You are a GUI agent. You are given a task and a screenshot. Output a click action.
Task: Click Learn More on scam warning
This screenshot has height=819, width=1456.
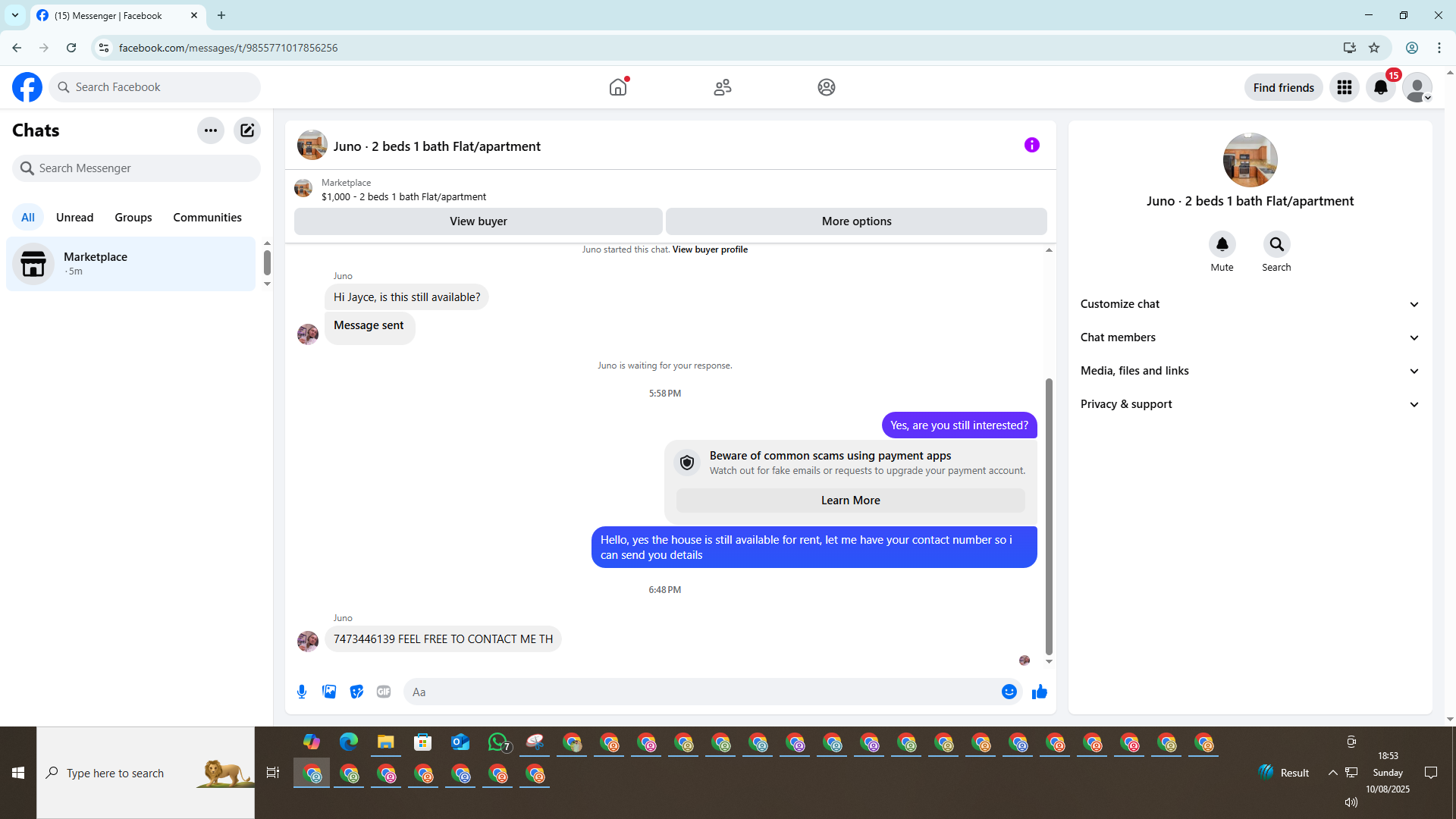(850, 500)
